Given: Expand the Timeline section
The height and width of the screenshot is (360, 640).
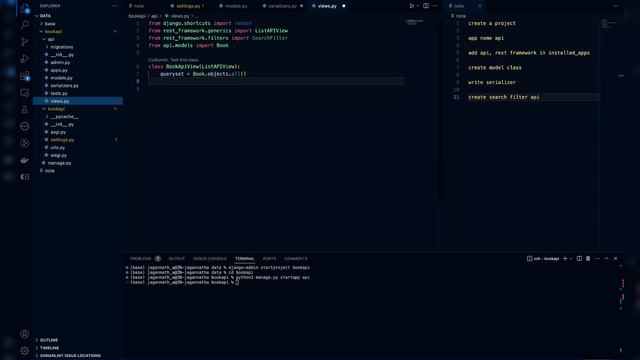Looking at the screenshot, I should pos(78,348).
